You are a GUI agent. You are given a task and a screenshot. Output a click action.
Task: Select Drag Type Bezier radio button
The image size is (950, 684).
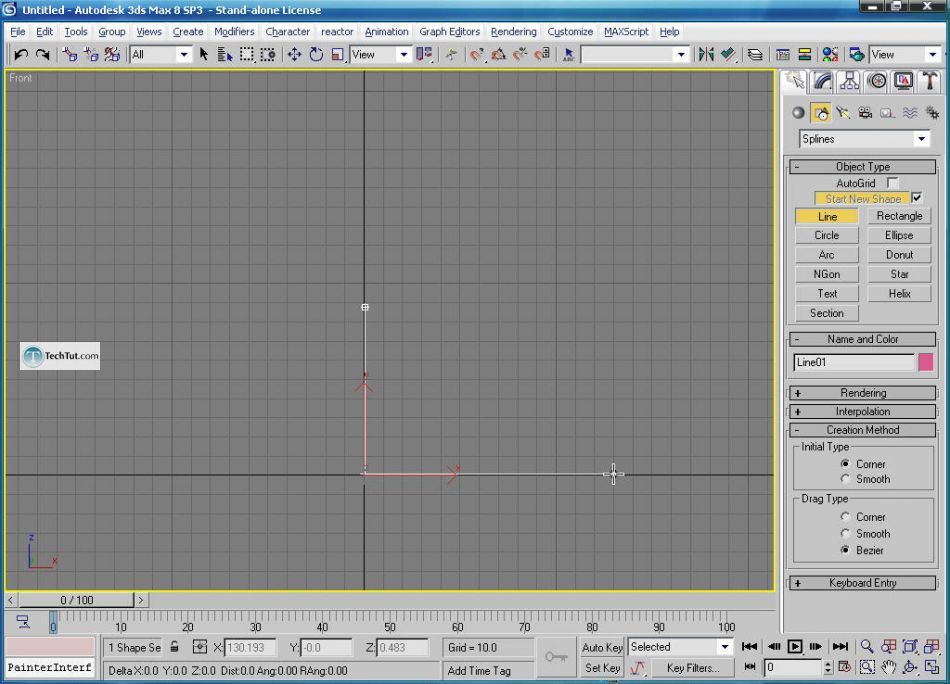[x=845, y=550]
